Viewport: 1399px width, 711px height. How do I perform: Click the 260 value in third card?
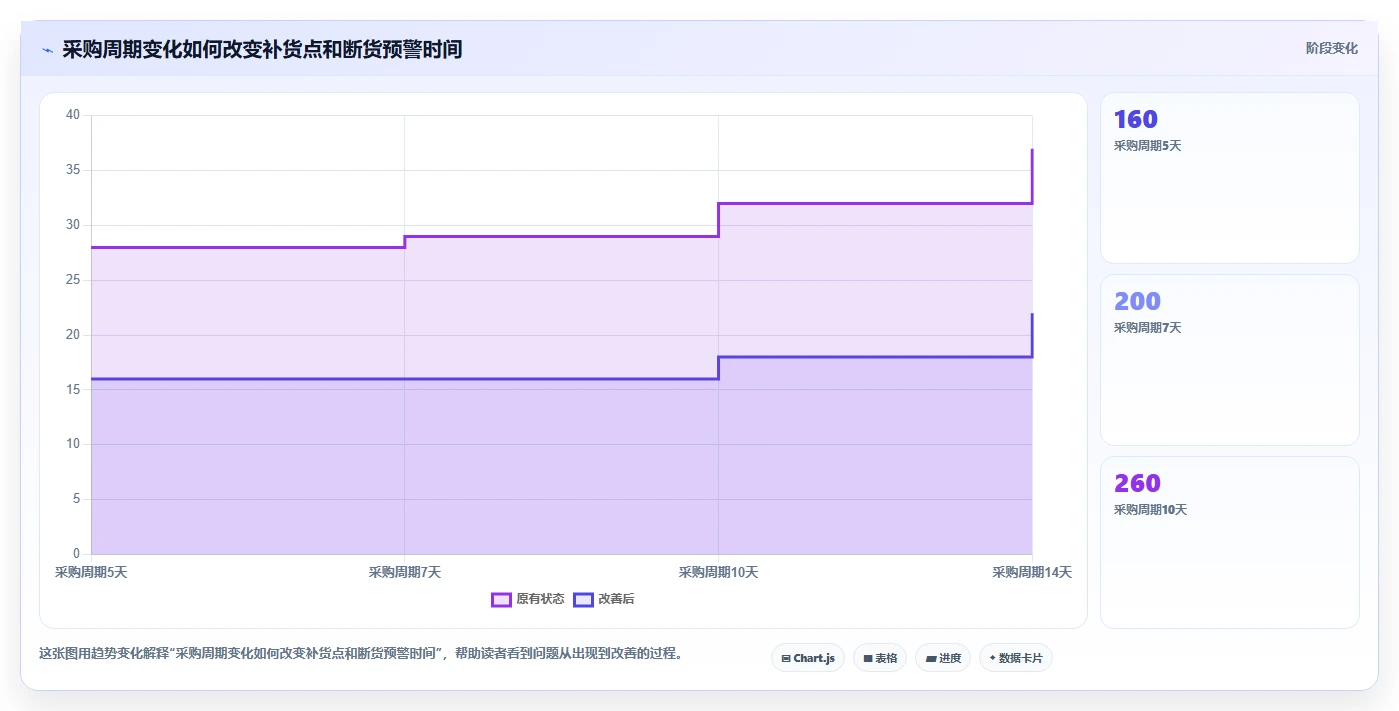tap(1137, 483)
